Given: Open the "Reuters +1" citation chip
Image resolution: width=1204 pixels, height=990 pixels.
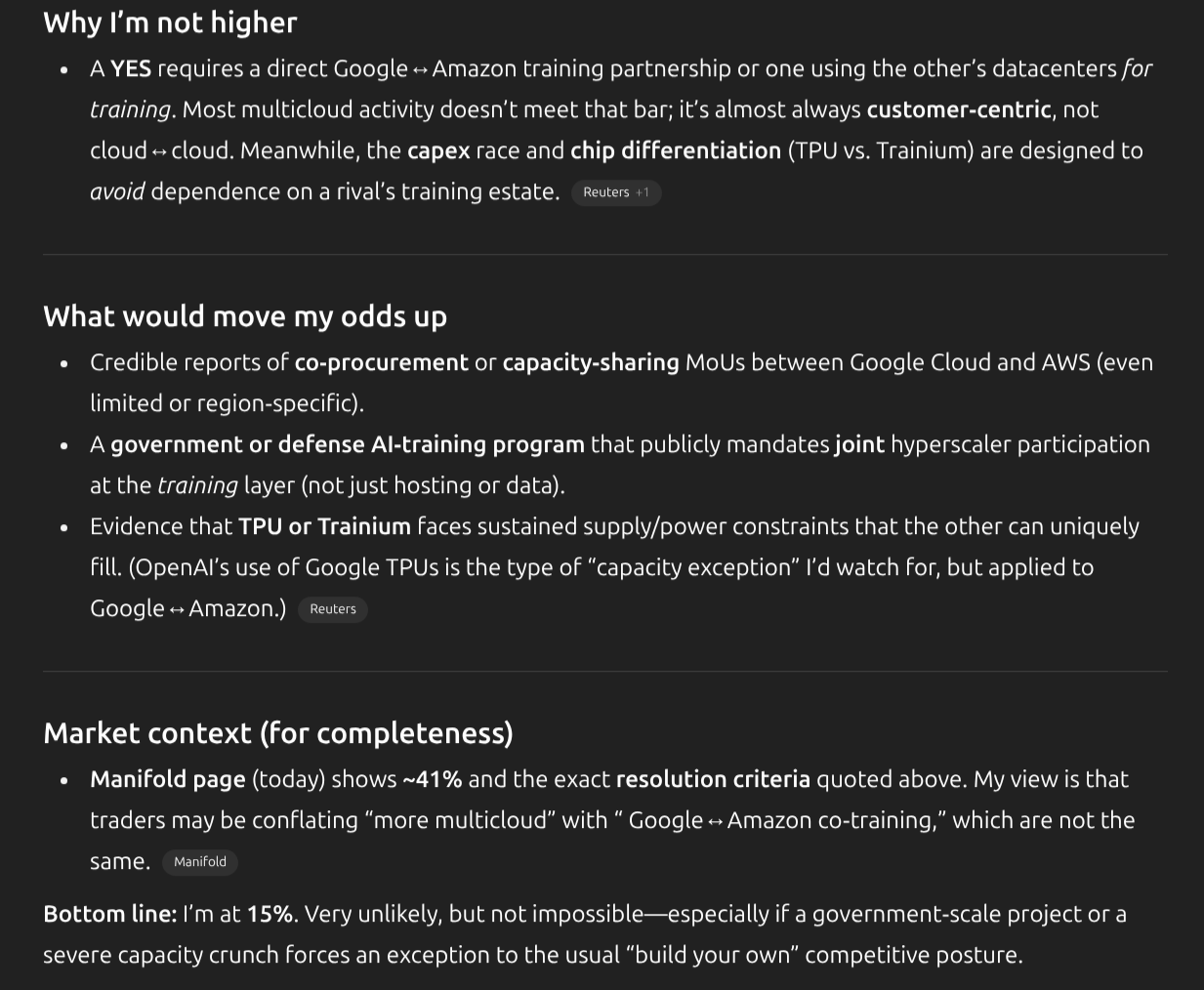Looking at the screenshot, I should tap(616, 192).
